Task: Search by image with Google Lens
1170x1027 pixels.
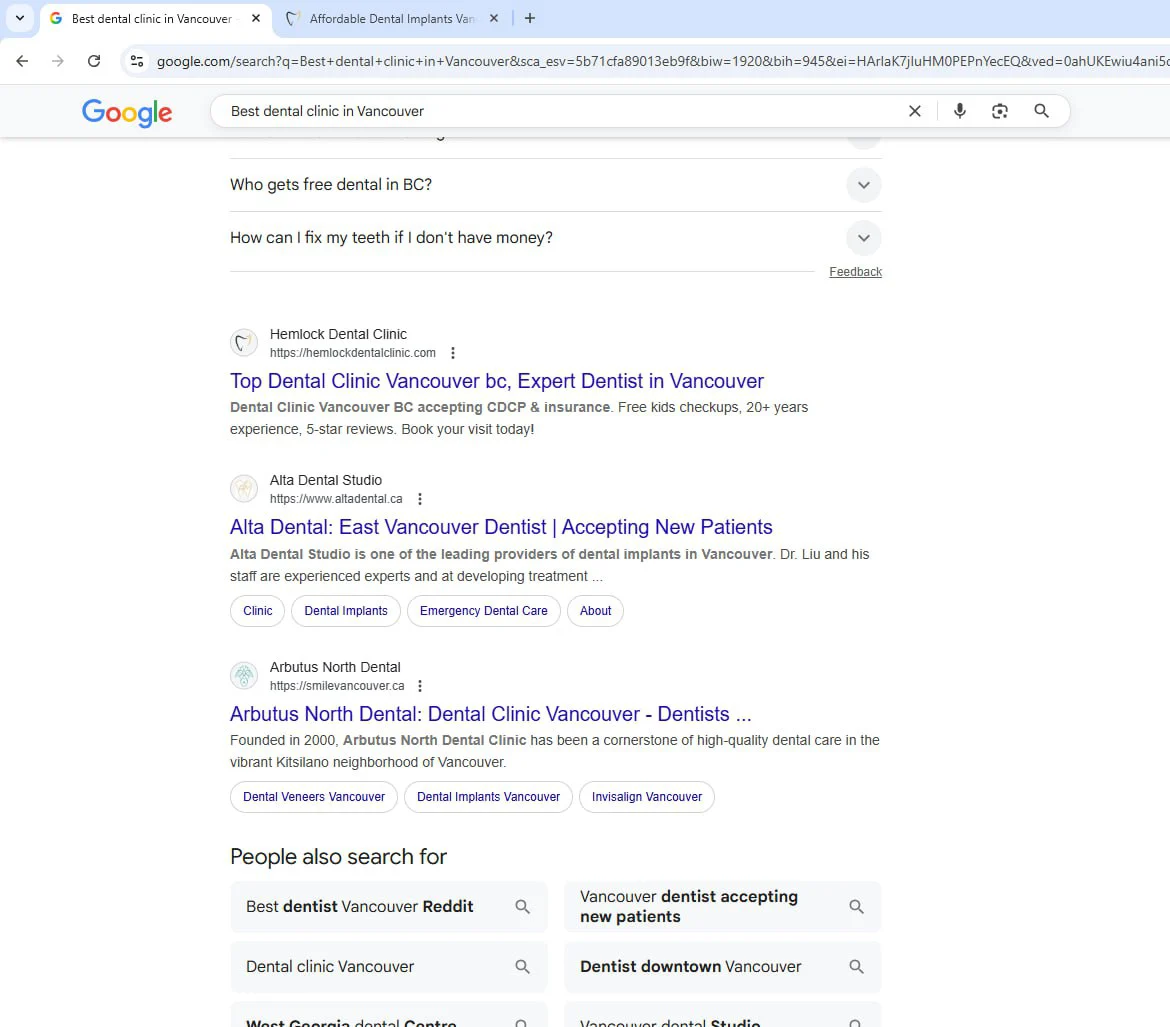Action: (1000, 111)
